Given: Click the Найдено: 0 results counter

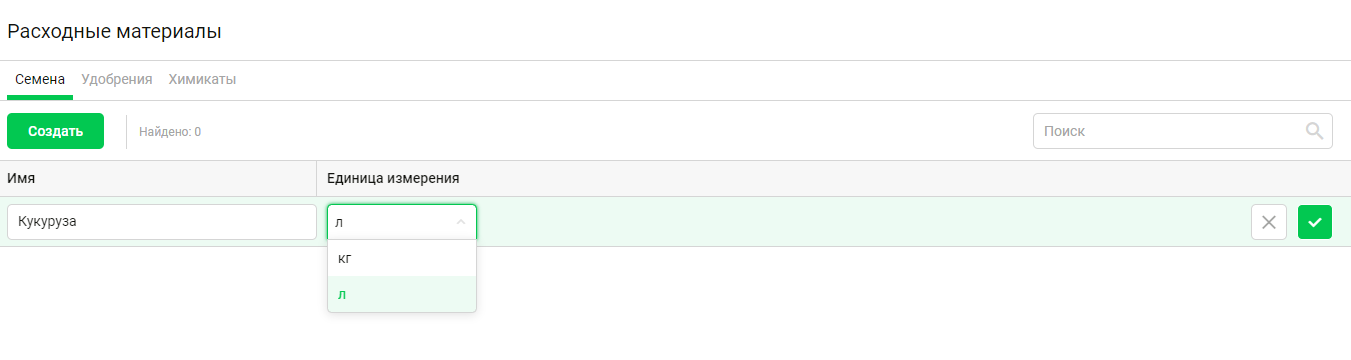Looking at the screenshot, I should [x=170, y=132].
